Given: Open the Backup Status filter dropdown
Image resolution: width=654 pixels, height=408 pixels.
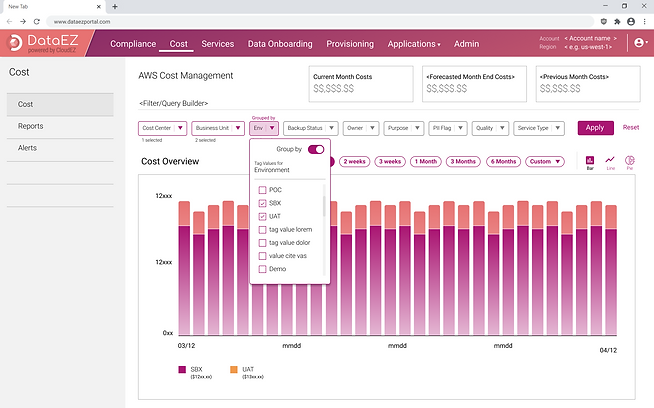Looking at the screenshot, I should point(310,128).
